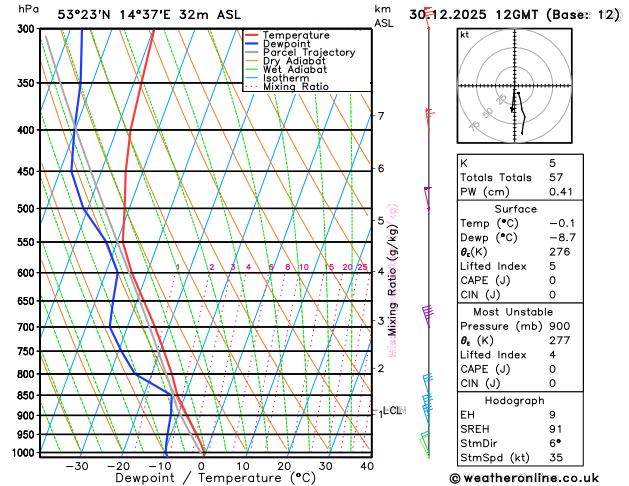Click the Surface section heading
The width and height of the screenshot is (629, 486).
(x=515, y=209)
